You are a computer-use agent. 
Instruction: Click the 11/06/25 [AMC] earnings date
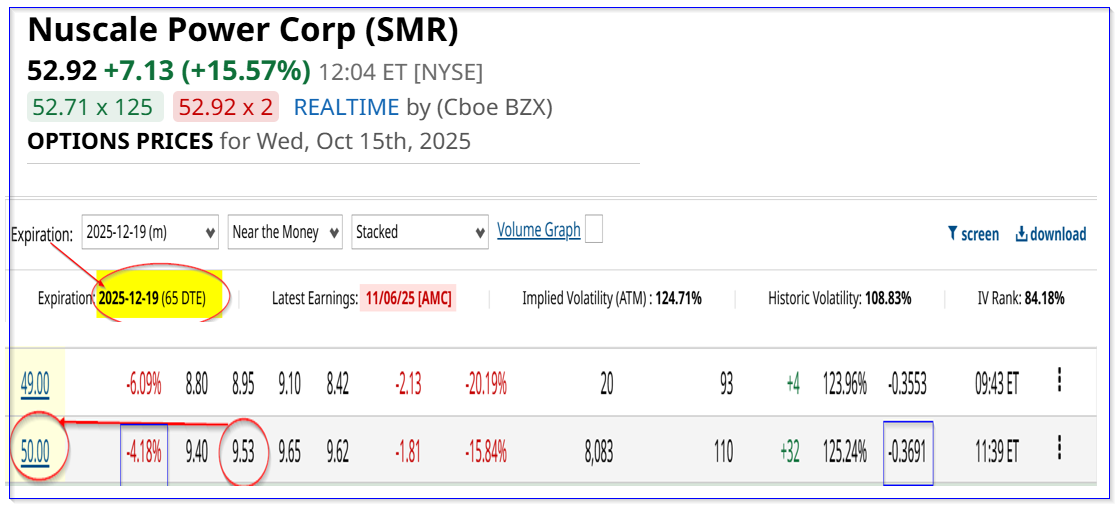click(408, 298)
